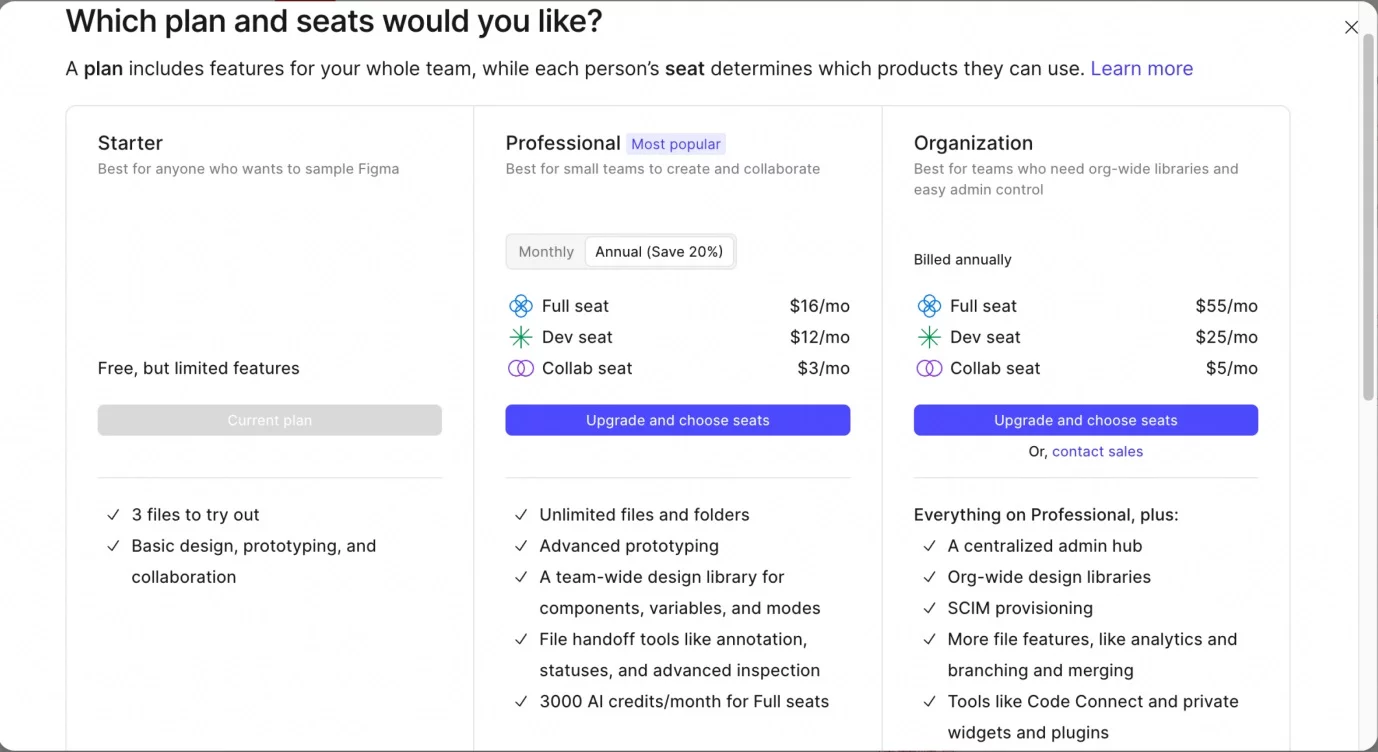Click checkmark beside Unlimited files and folders
The width and height of the screenshot is (1378, 752).
tap(521, 515)
